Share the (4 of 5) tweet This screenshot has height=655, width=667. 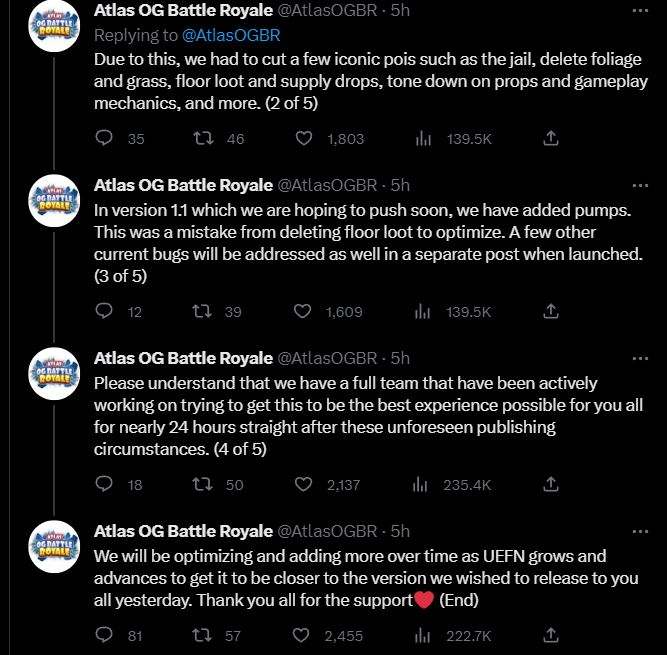(550, 484)
